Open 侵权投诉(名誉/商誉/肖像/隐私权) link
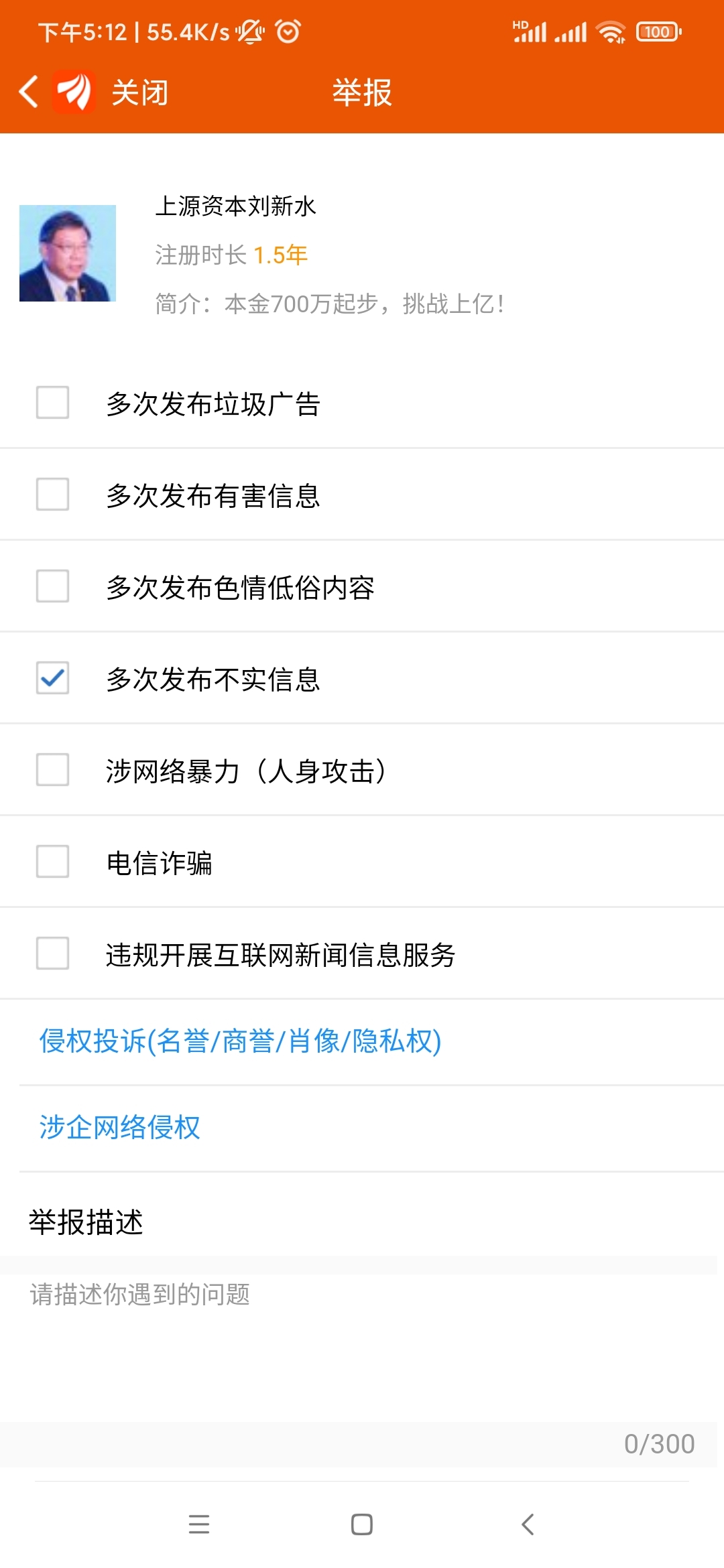 coord(240,1041)
